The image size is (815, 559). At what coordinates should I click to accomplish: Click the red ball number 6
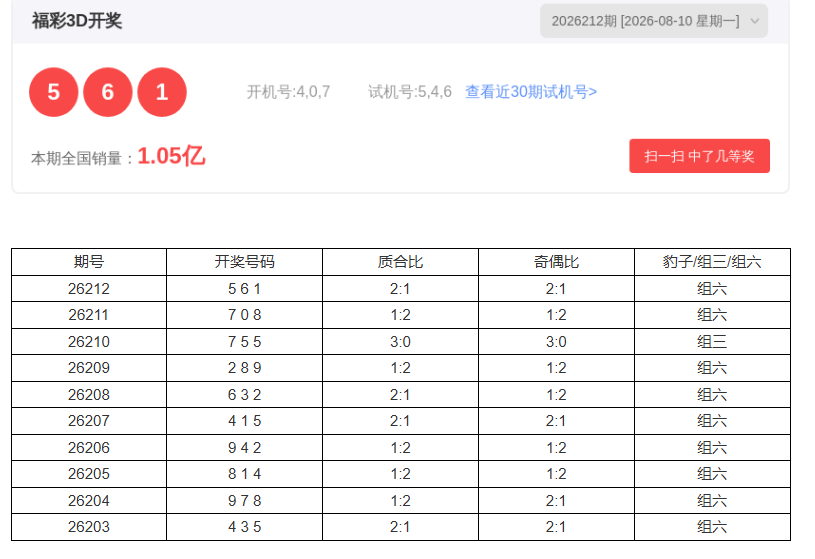[108, 92]
